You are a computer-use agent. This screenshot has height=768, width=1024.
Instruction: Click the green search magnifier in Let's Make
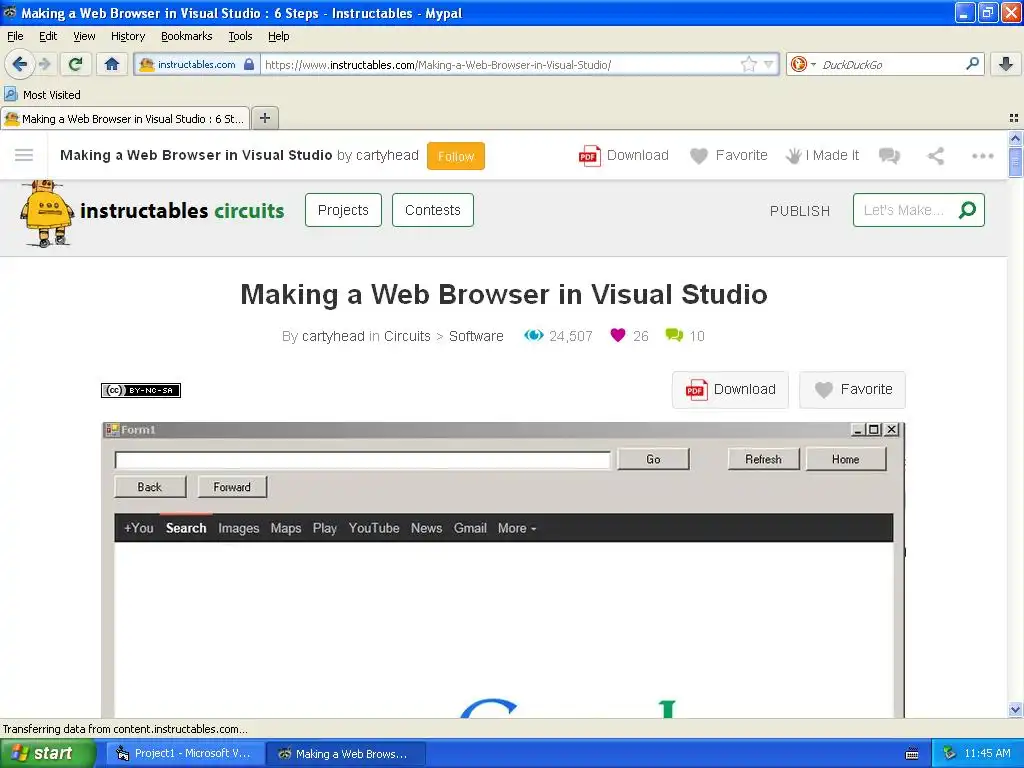coord(967,210)
